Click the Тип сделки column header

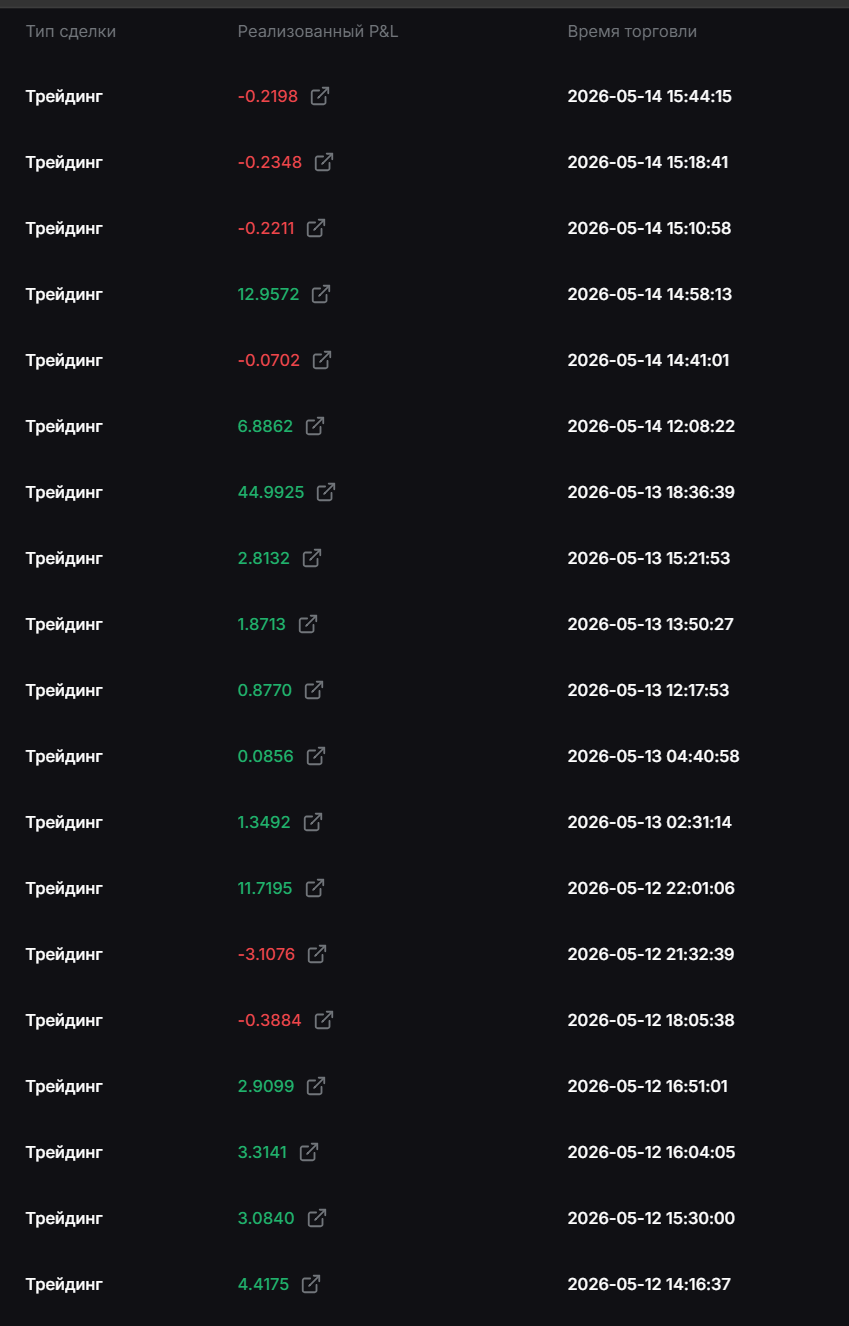(x=71, y=32)
